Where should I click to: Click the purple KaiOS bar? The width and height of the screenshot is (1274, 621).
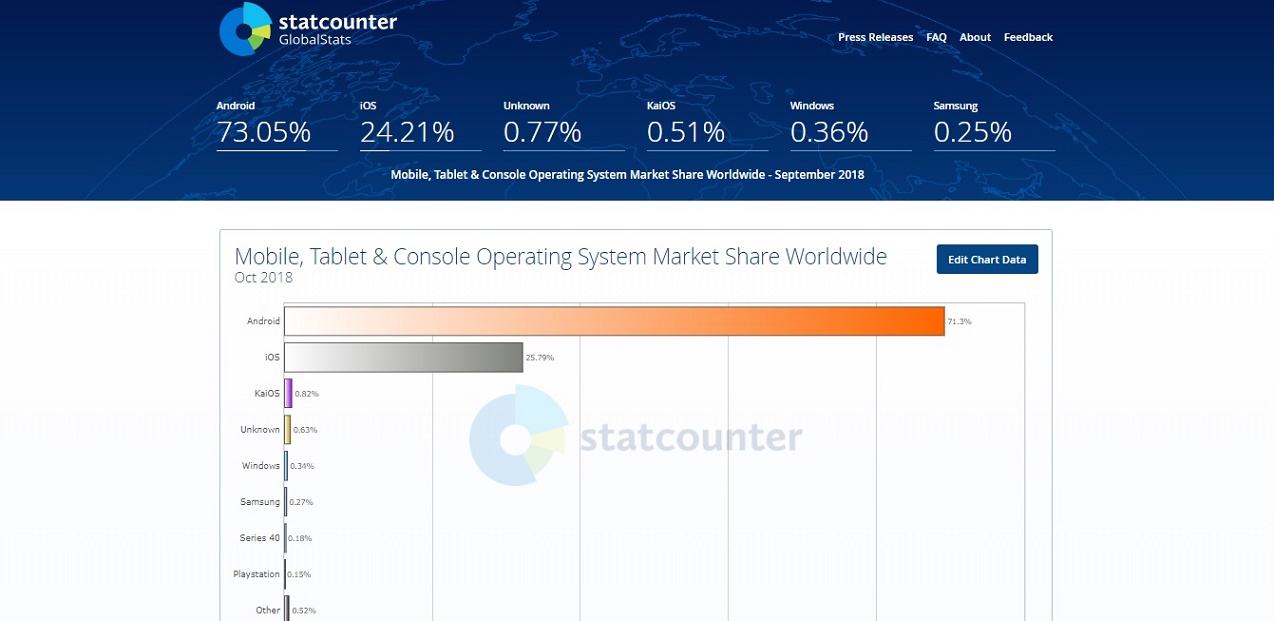click(x=288, y=393)
